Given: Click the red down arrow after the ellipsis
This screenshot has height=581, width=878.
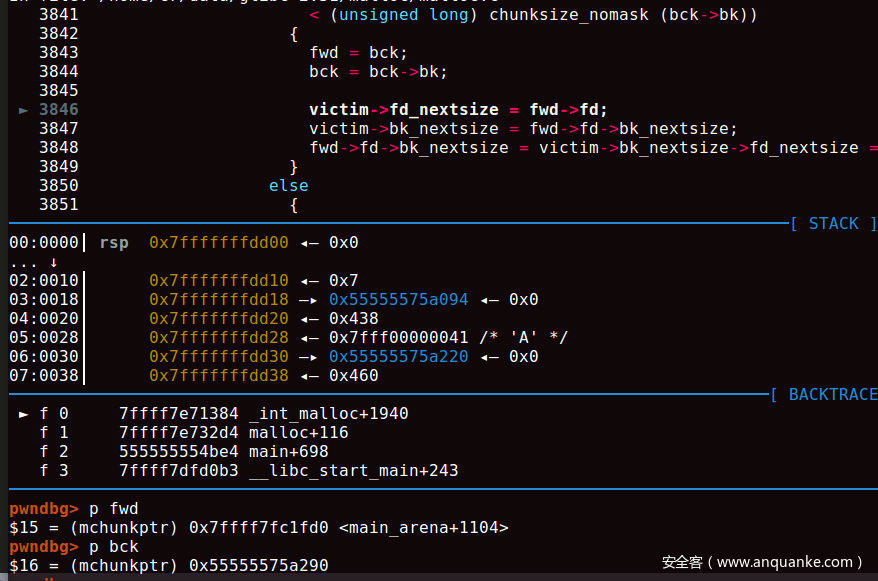Looking at the screenshot, I should 53,262.
